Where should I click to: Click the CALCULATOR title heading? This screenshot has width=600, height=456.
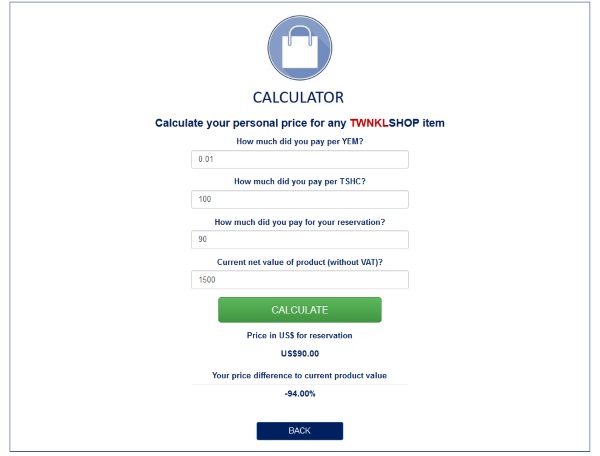(298, 98)
